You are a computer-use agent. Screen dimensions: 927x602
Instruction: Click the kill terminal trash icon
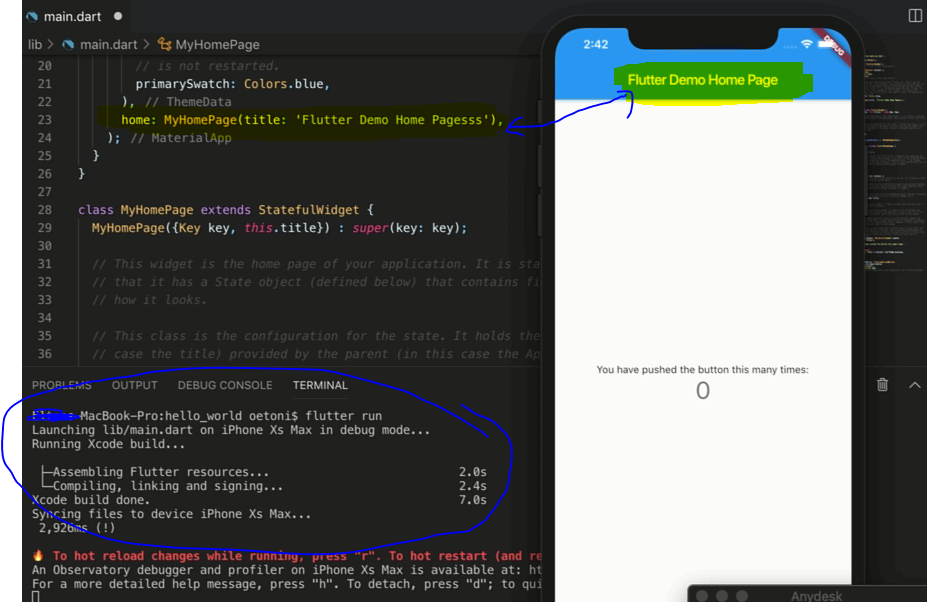882,385
